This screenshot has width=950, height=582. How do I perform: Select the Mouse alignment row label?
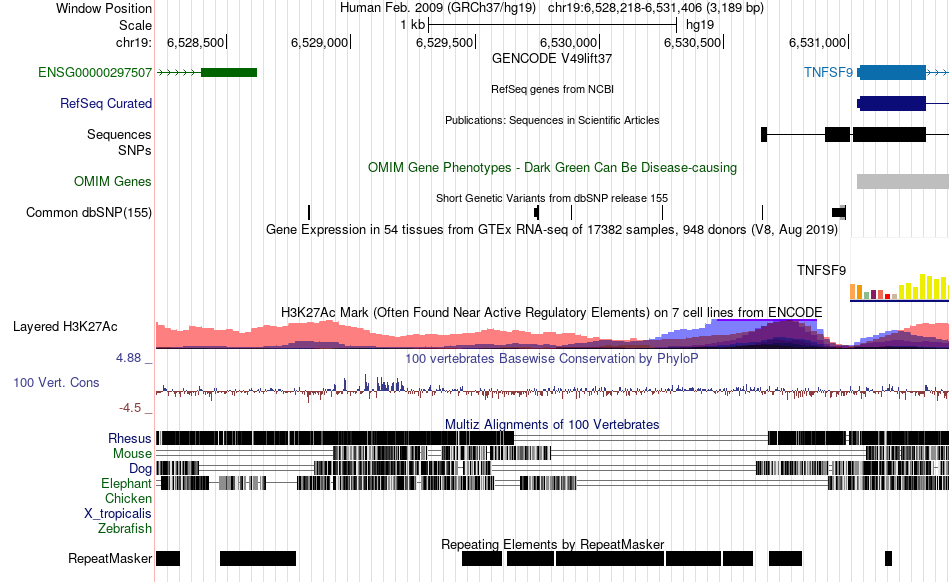pos(132,454)
